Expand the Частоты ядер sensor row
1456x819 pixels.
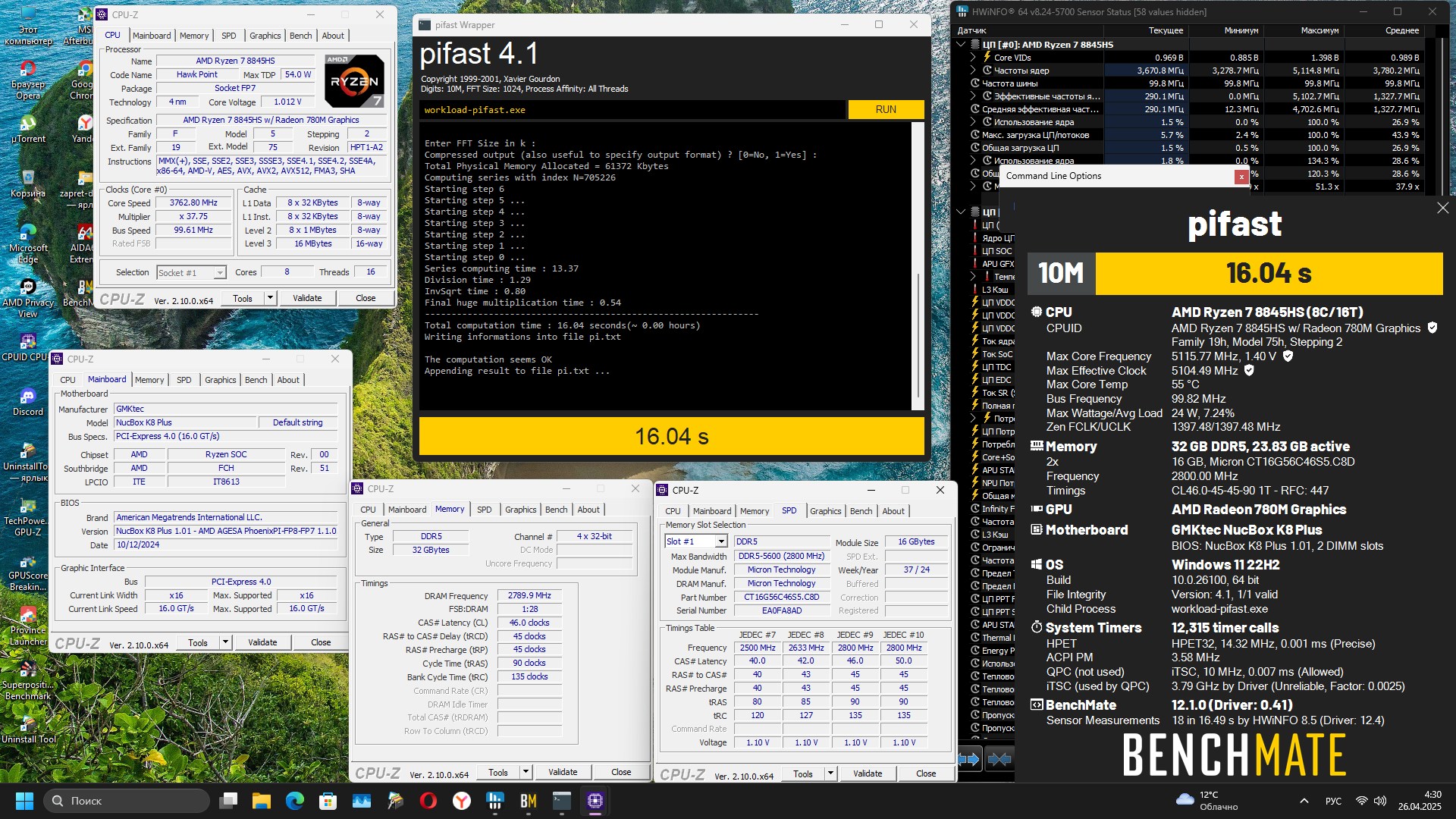coord(973,71)
